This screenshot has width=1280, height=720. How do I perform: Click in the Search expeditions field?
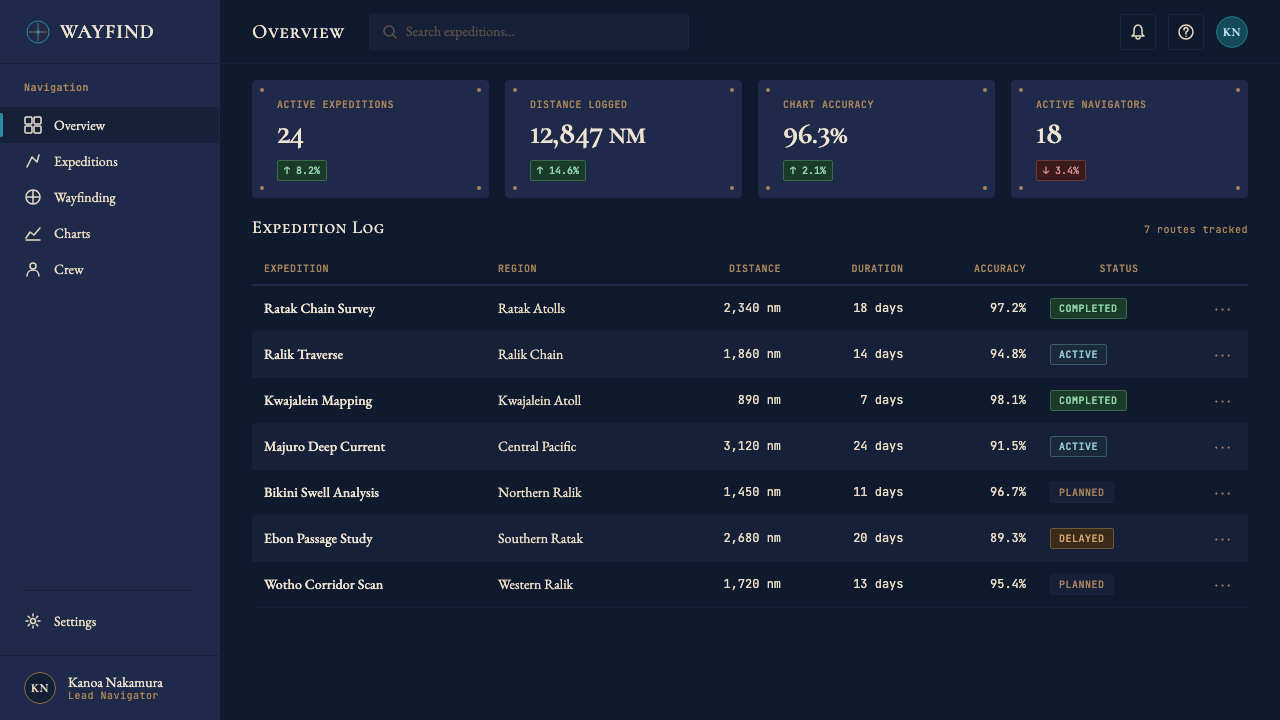pos(529,32)
